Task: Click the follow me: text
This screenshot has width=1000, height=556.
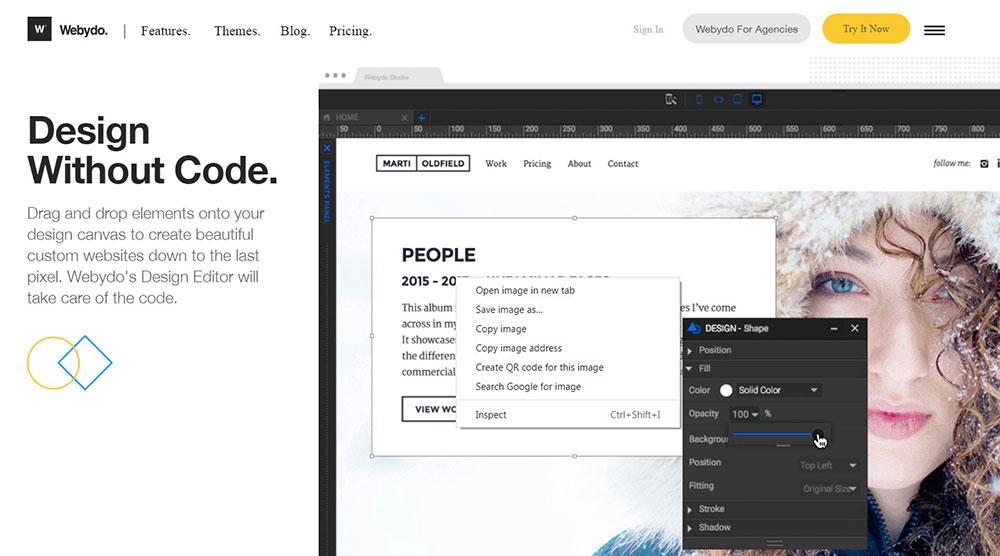Action: 952,163
